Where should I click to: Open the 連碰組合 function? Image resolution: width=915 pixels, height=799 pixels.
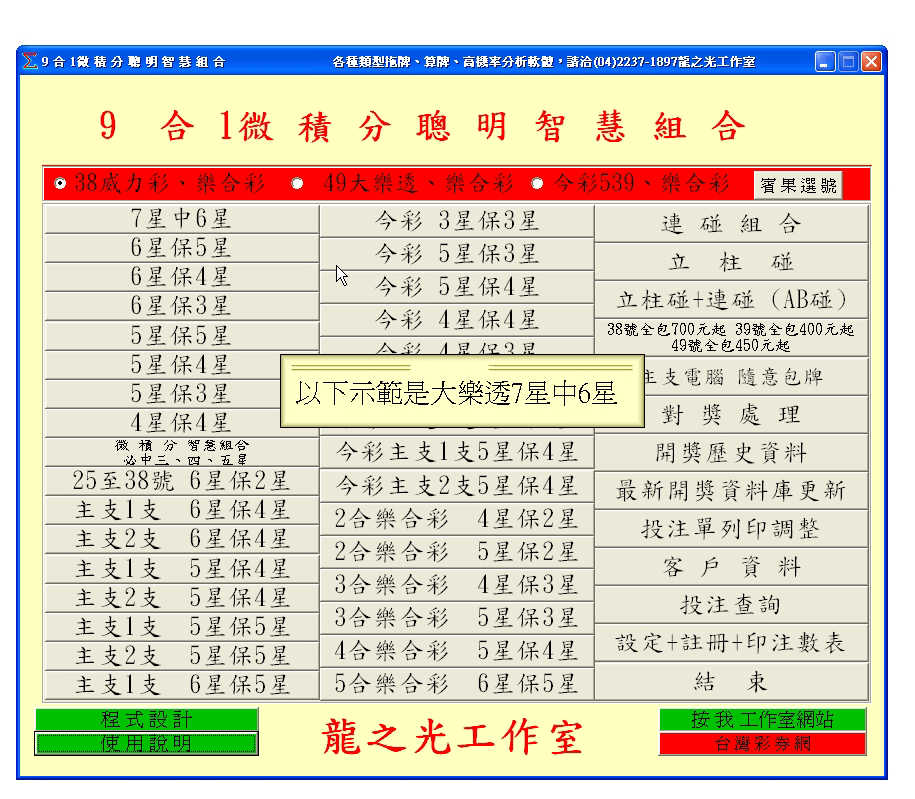pyautogui.click(x=731, y=224)
